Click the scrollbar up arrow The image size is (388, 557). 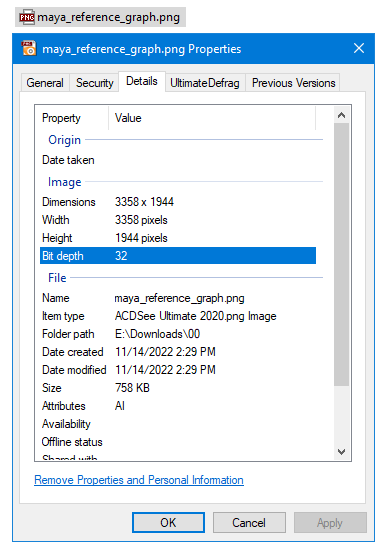(341, 115)
